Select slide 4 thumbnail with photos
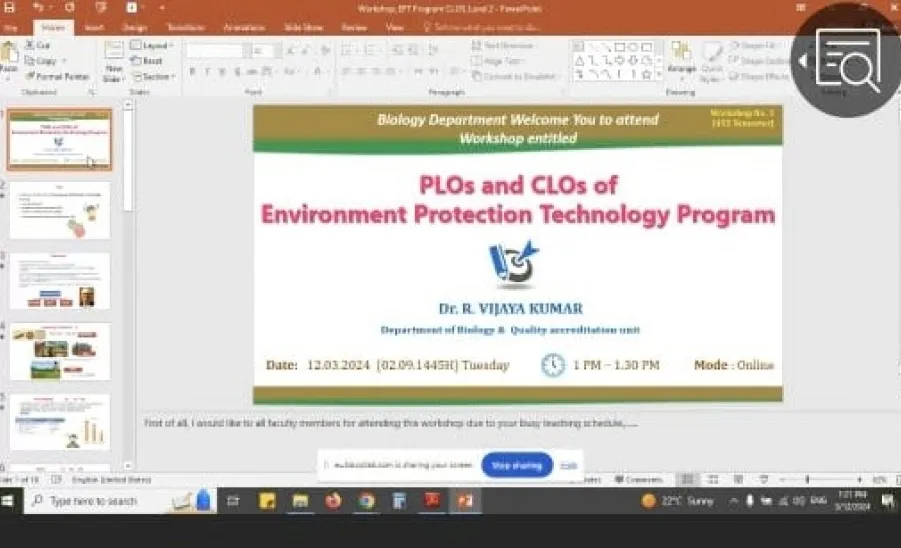This screenshot has width=901, height=548. click(x=59, y=352)
